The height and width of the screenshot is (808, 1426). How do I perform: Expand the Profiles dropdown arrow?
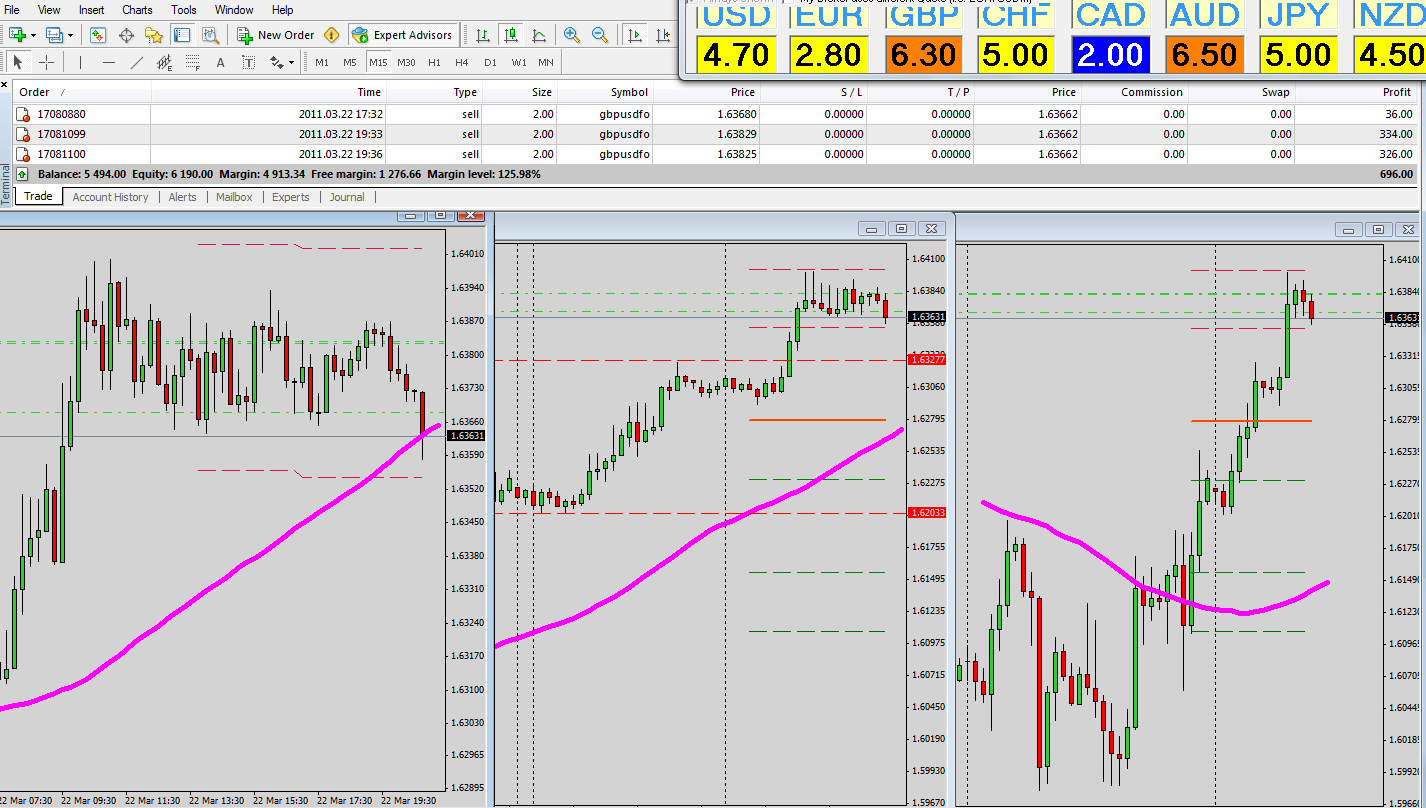click(x=69, y=35)
